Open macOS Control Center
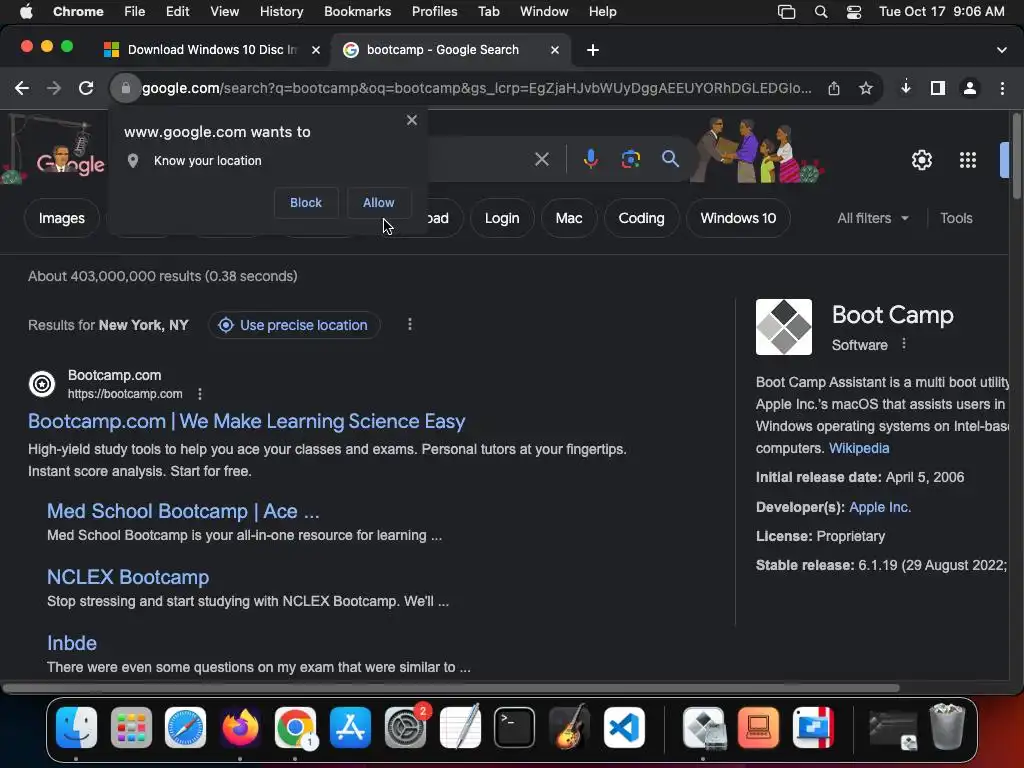The height and width of the screenshot is (768, 1024). (x=854, y=12)
